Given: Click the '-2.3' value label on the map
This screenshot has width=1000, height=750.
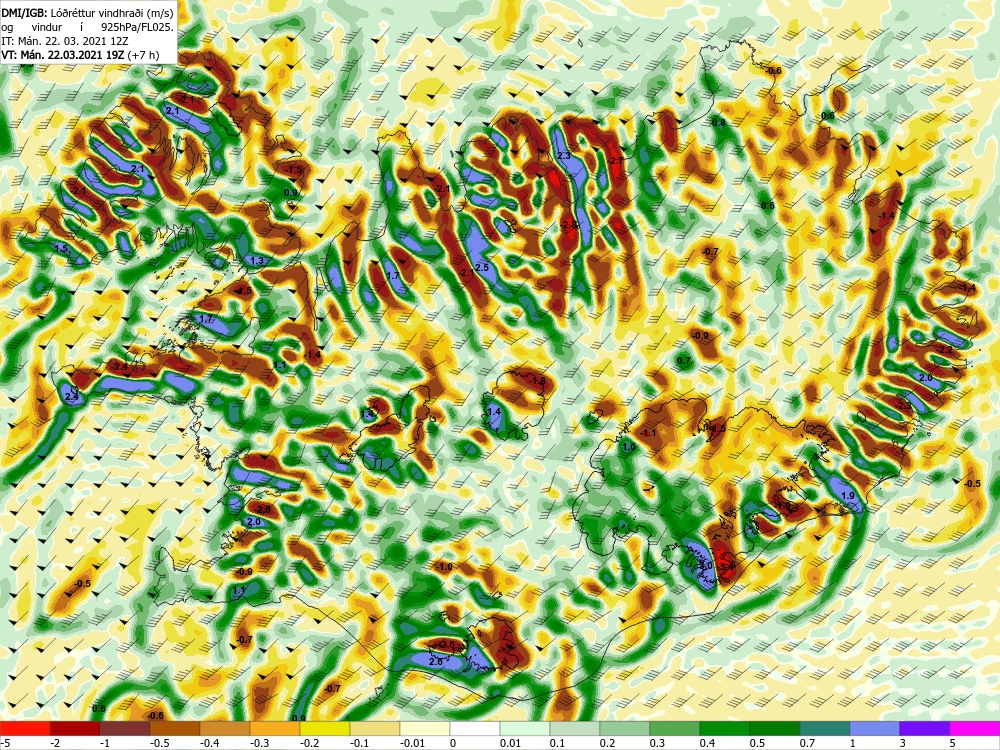Looking at the screenshot, I should 904,406.
